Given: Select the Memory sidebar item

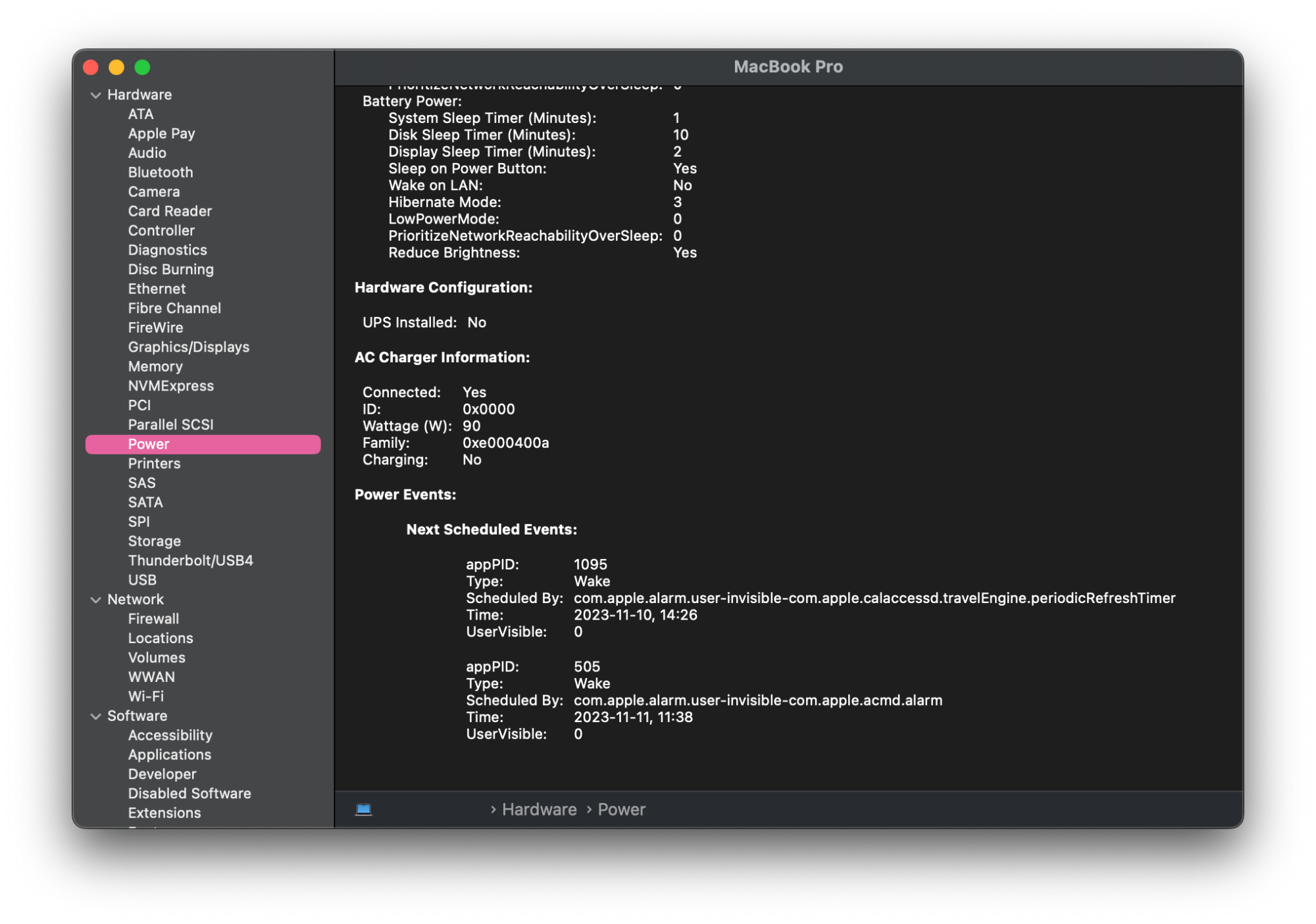Looking at the screenshot, I should tap(155, 366).
